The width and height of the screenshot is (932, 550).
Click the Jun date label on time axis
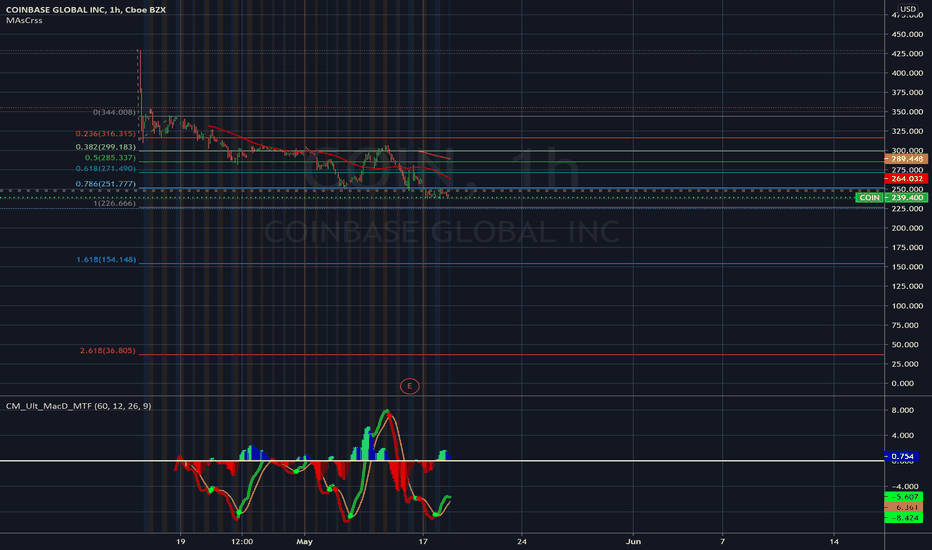click(633, 542)
